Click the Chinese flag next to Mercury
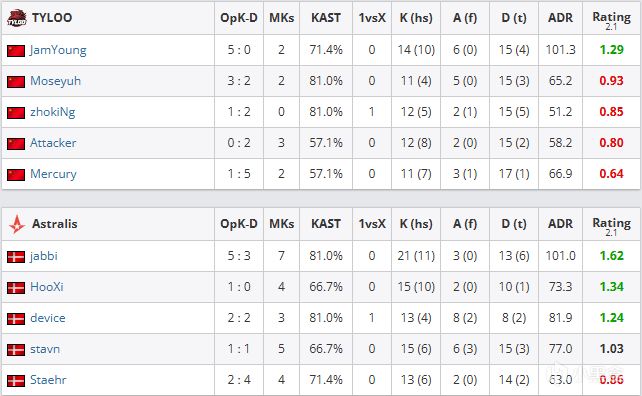This screenshot has width=642, height=396. click(x=16, y=175)
